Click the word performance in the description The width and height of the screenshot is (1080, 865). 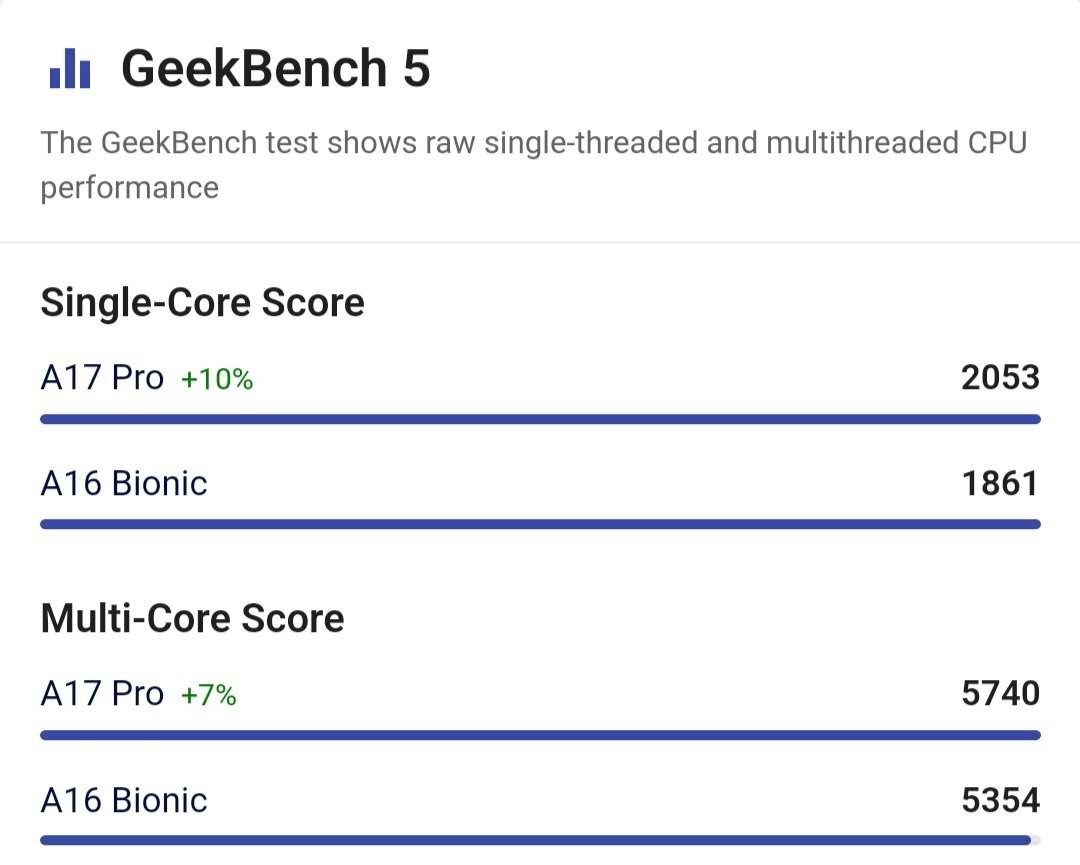click(x=129, y=188)
